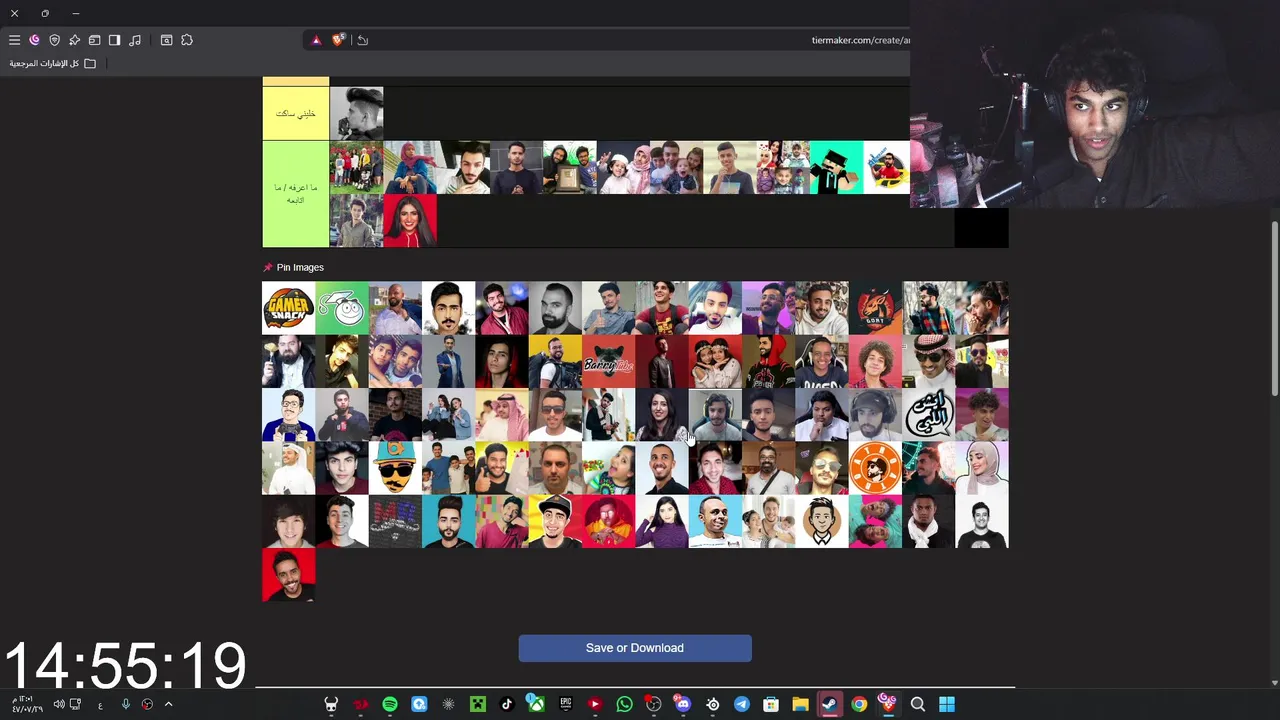Open WhatsApp from the taskbar
Image resolution: width=1280 pixels, height=720 pixels.
[624, 704]
